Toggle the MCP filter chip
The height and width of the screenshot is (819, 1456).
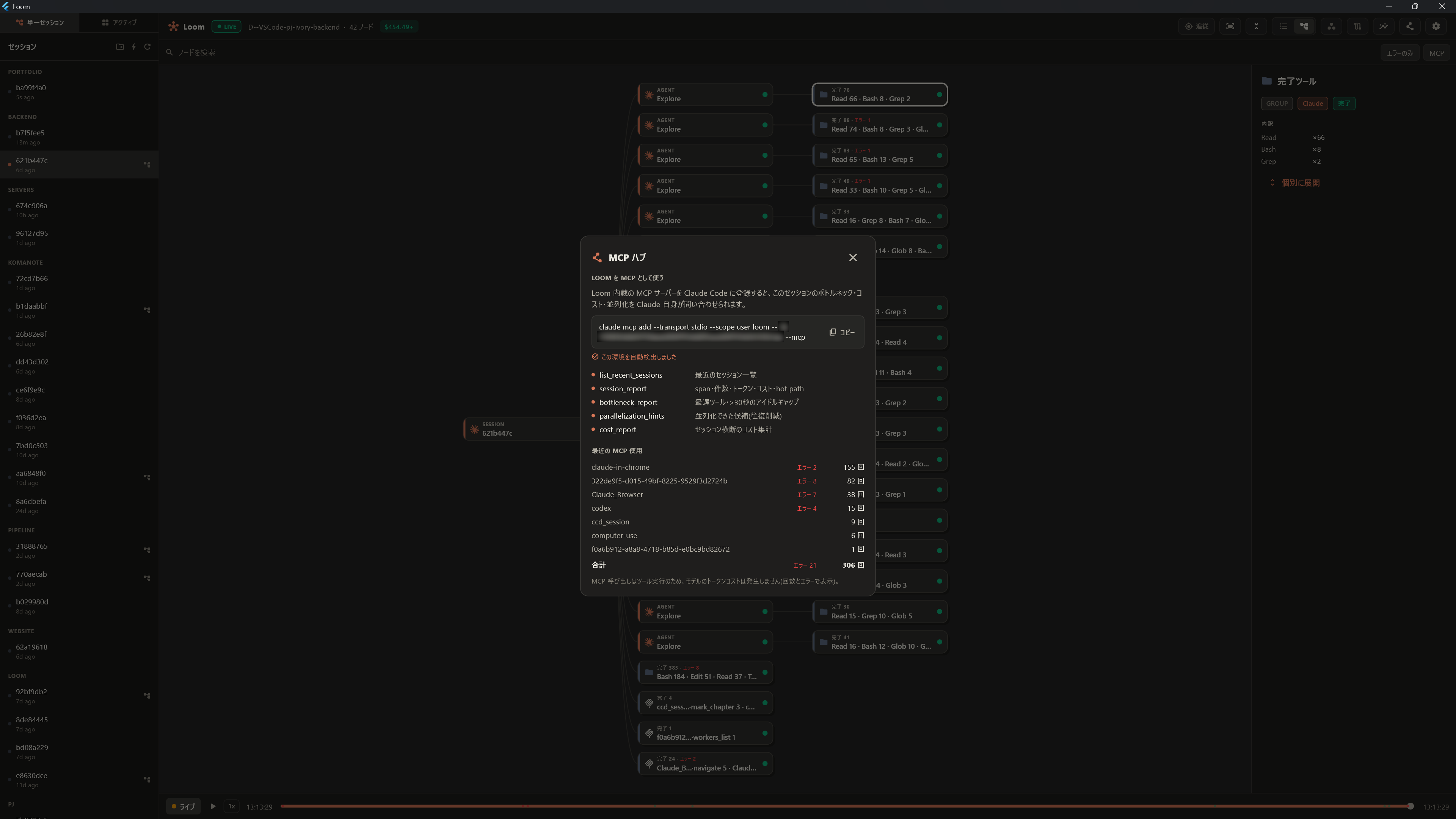(1436, 53)
